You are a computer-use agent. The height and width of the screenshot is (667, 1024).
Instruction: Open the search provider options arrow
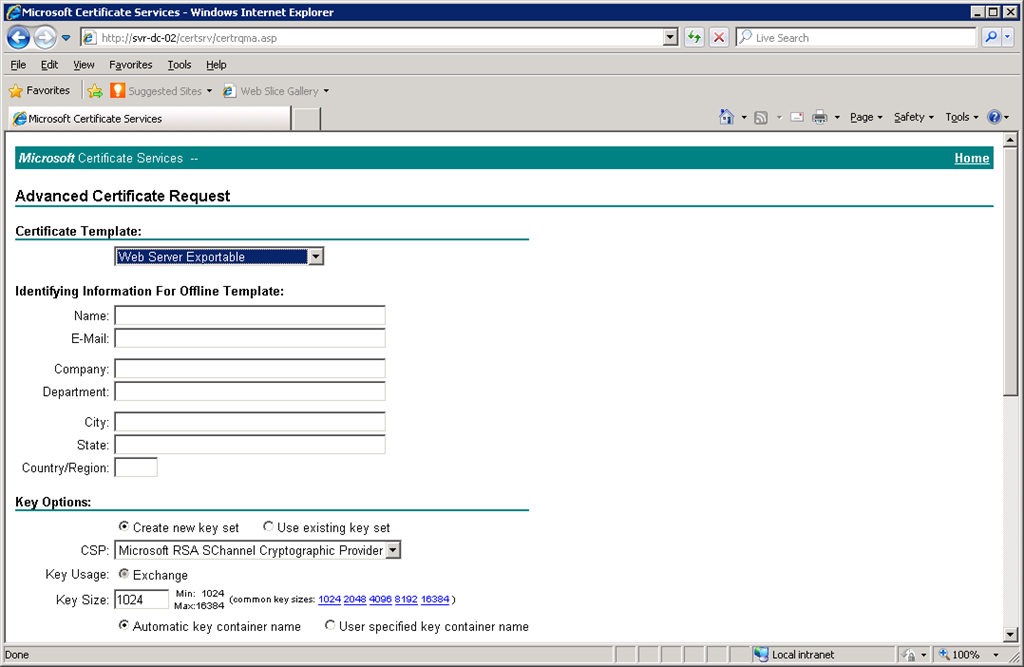[x=1008, y=37]
